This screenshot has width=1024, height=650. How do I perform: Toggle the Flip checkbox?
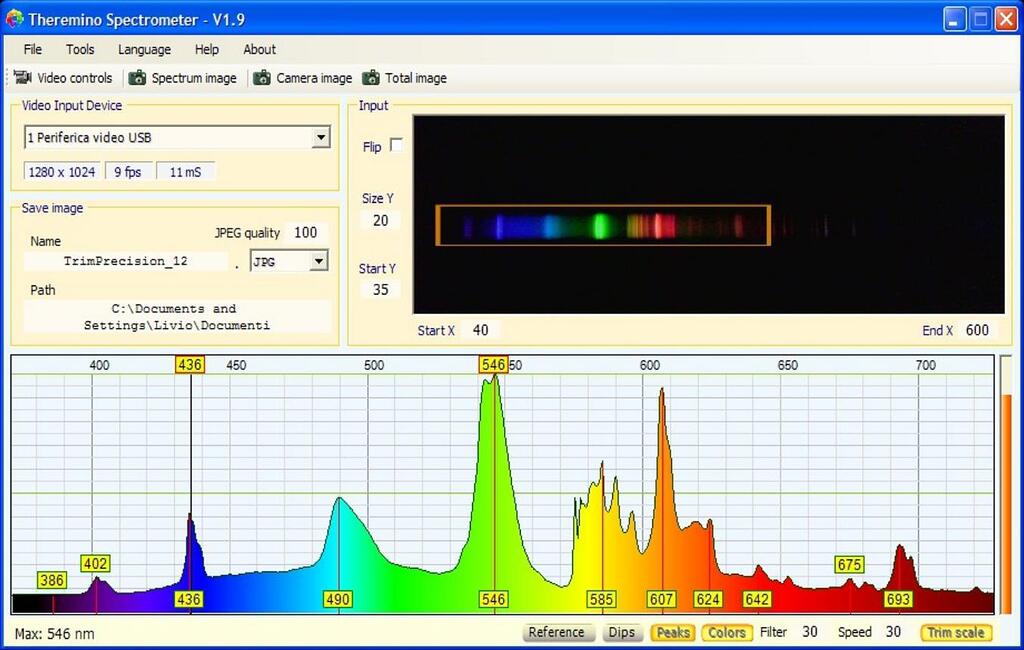coord(396,145)
